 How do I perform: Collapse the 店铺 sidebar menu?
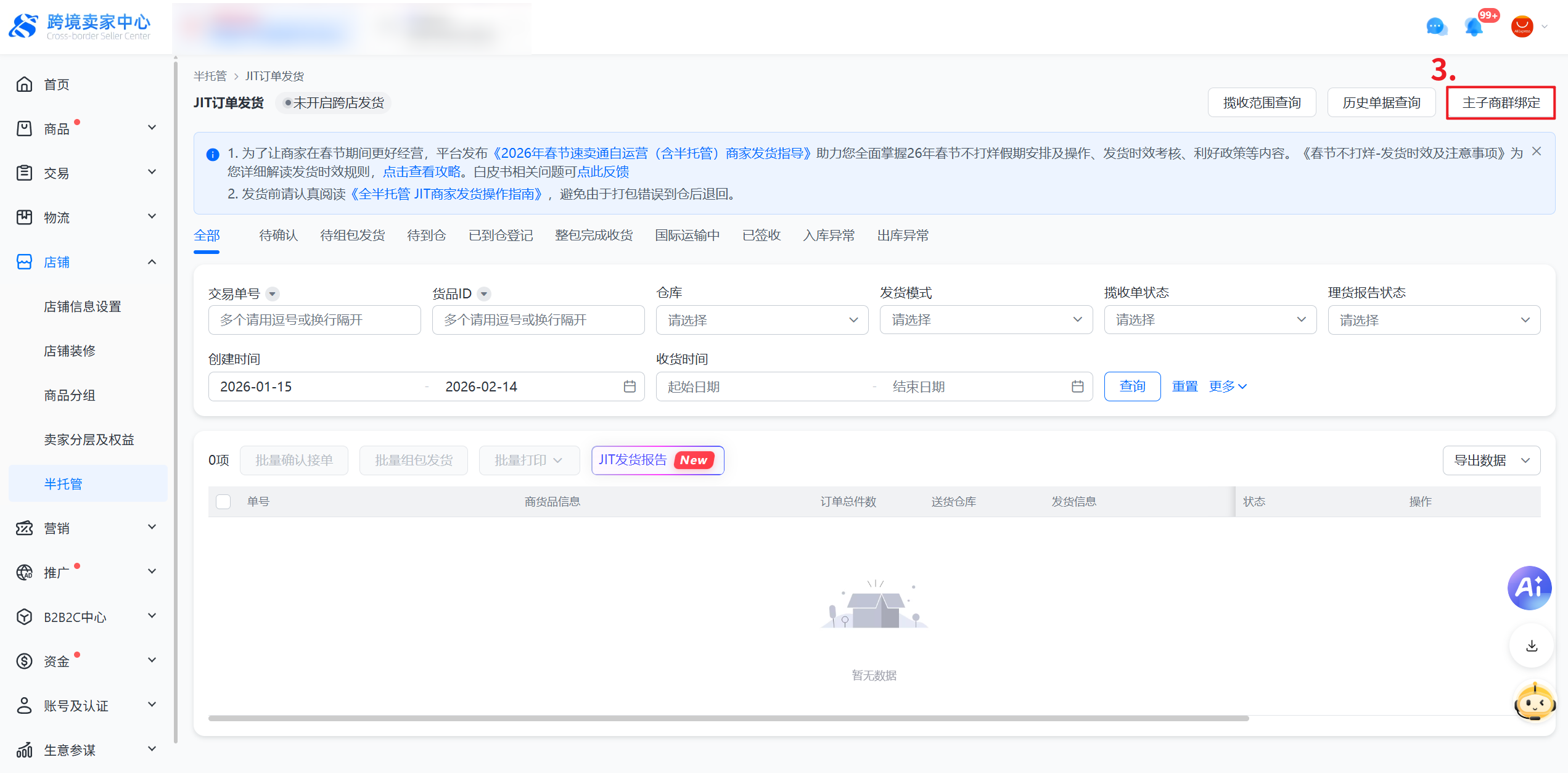coord(152,262)
